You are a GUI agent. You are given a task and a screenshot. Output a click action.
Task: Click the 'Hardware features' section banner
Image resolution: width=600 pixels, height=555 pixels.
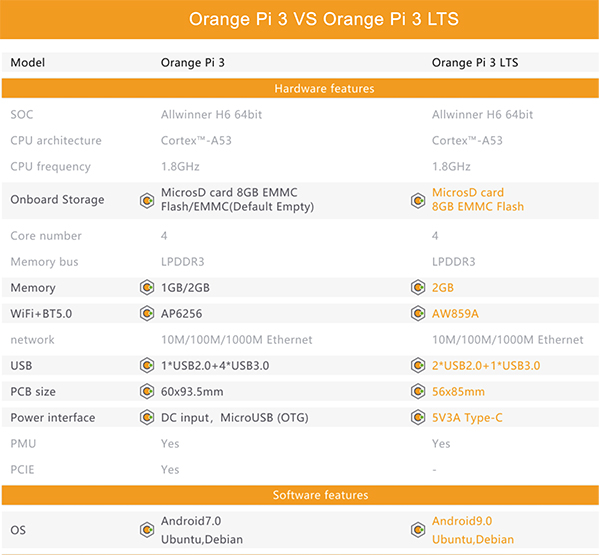point(300,88)
